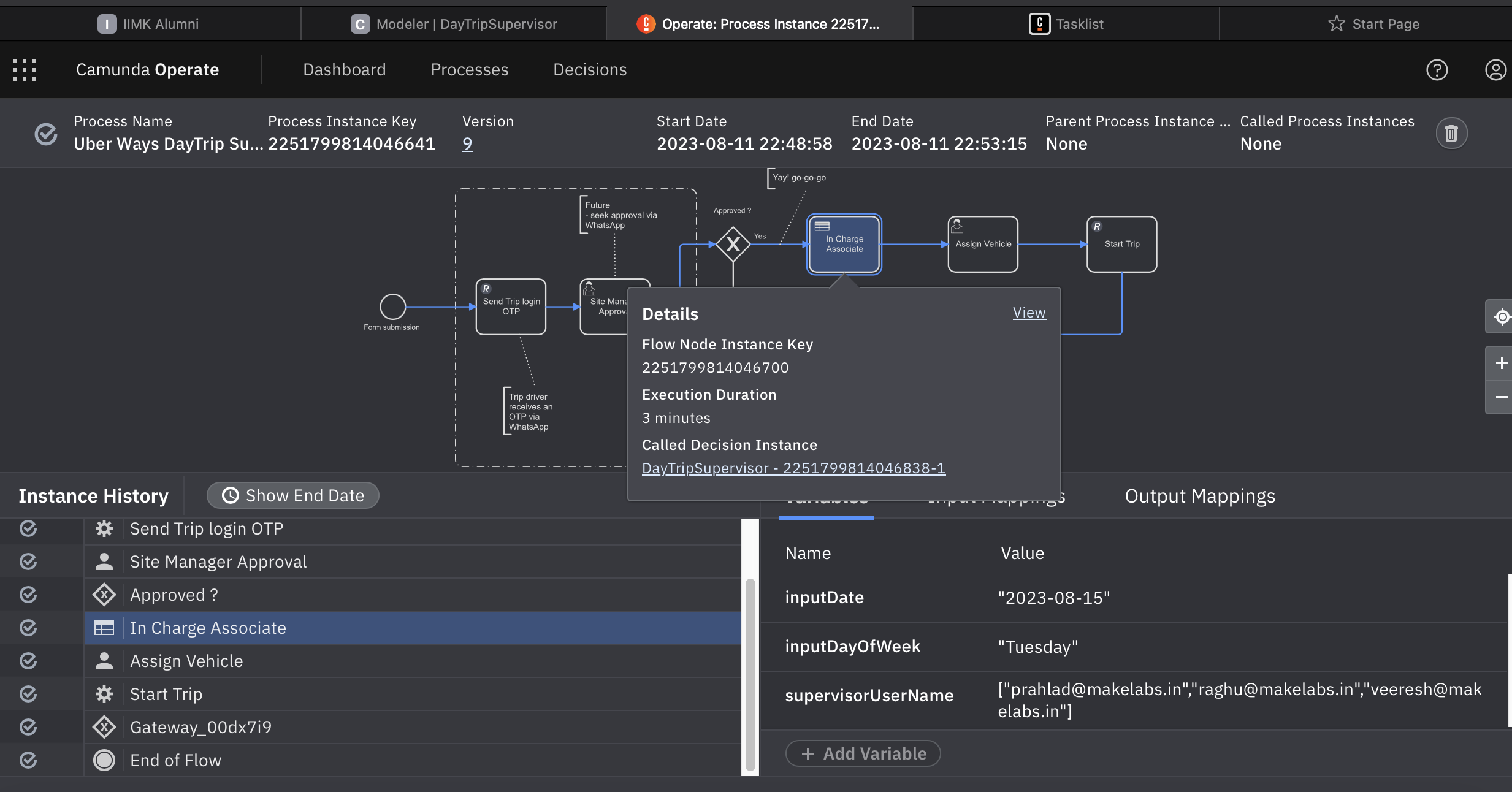Click the supervisorUserName email list value

[1239, 700]
